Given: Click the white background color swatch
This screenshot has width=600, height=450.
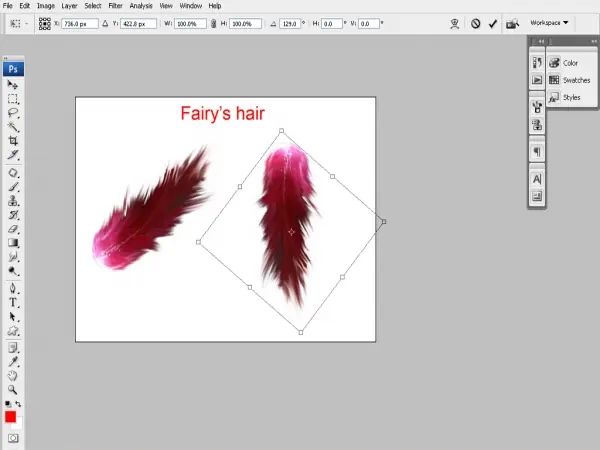Looking at the screenshot, I should pos(19,424).
